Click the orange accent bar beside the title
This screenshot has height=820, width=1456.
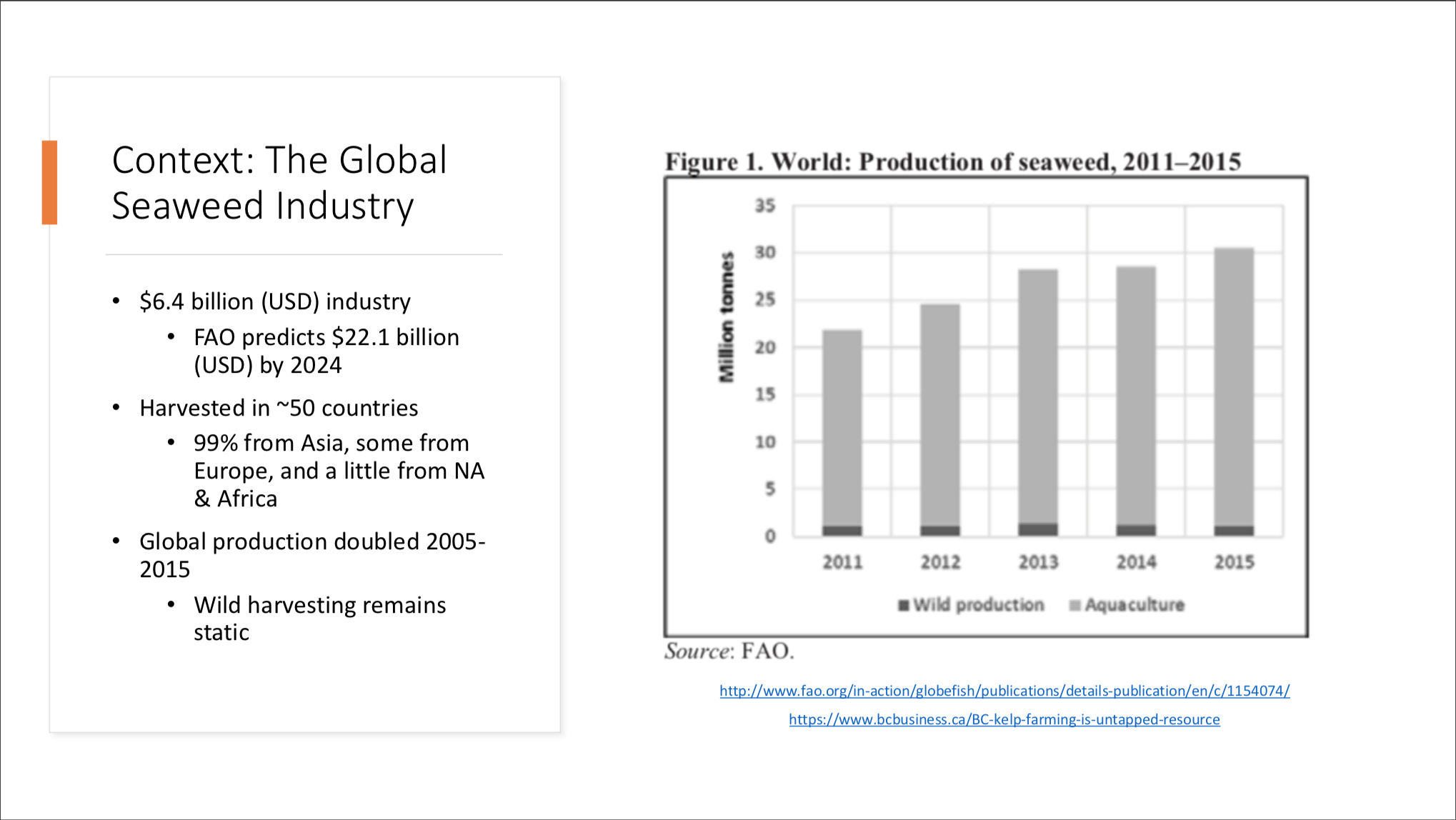coord(49,182)
